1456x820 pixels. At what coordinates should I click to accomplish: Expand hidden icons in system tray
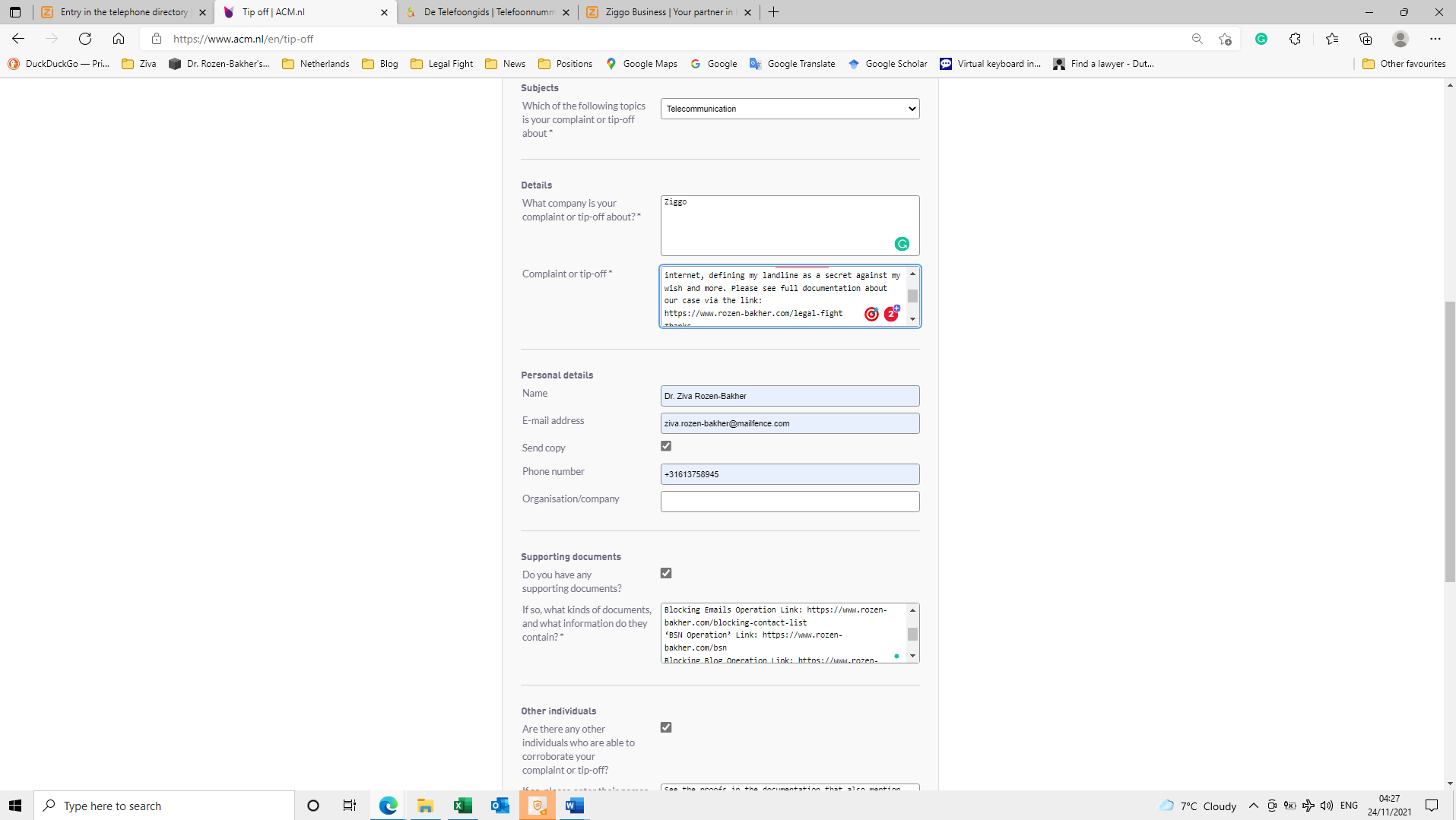pyautogui.click(x=1253, y=806)
